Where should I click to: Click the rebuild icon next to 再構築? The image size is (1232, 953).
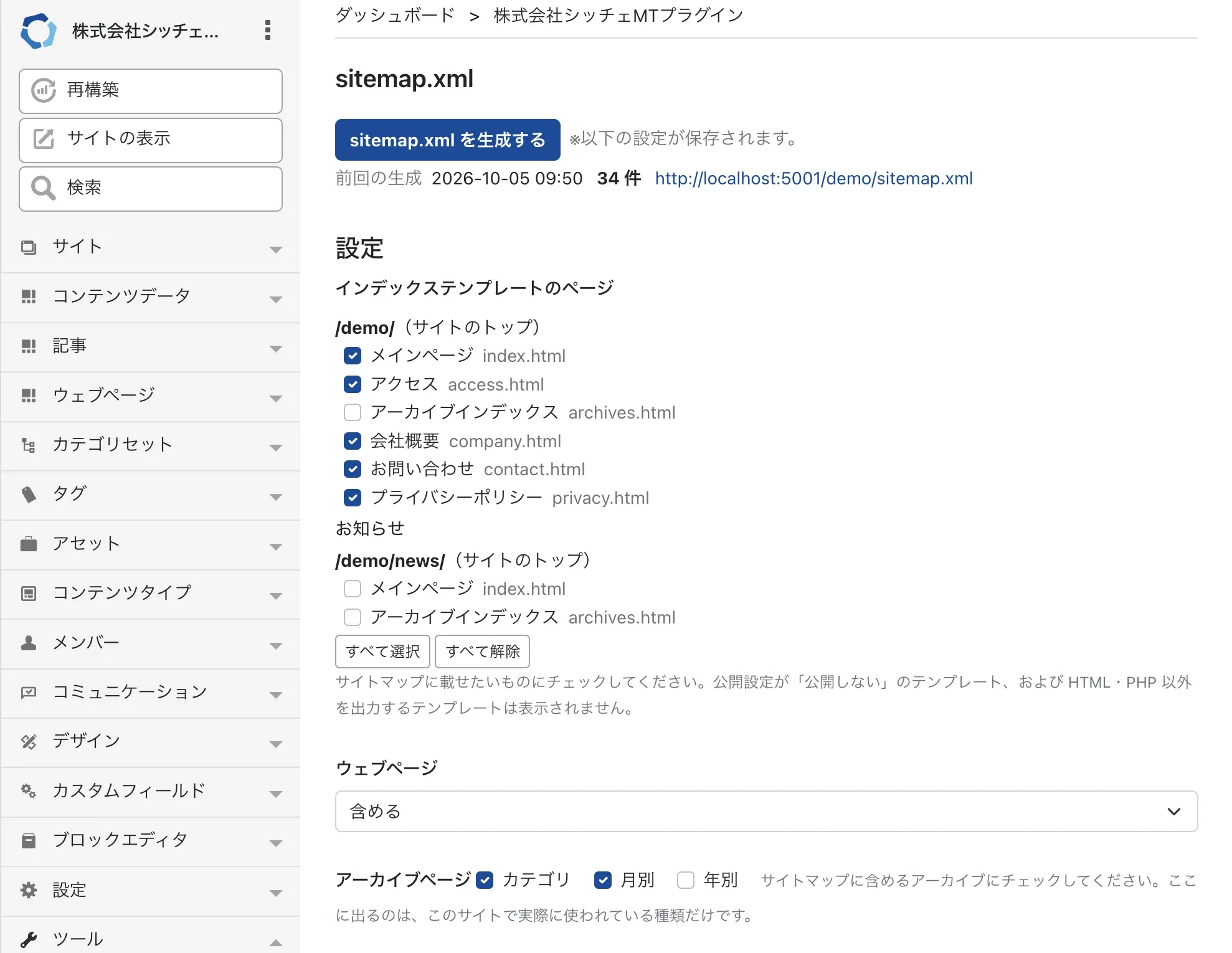[44, 91]
